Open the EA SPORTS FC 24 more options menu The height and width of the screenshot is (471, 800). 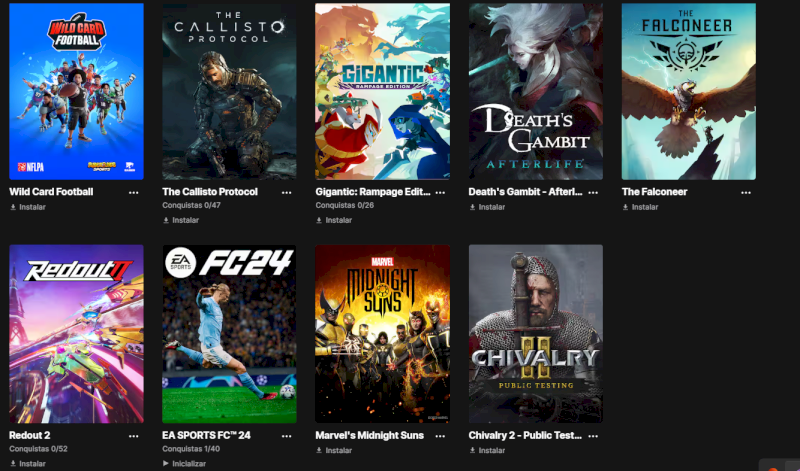287,436
